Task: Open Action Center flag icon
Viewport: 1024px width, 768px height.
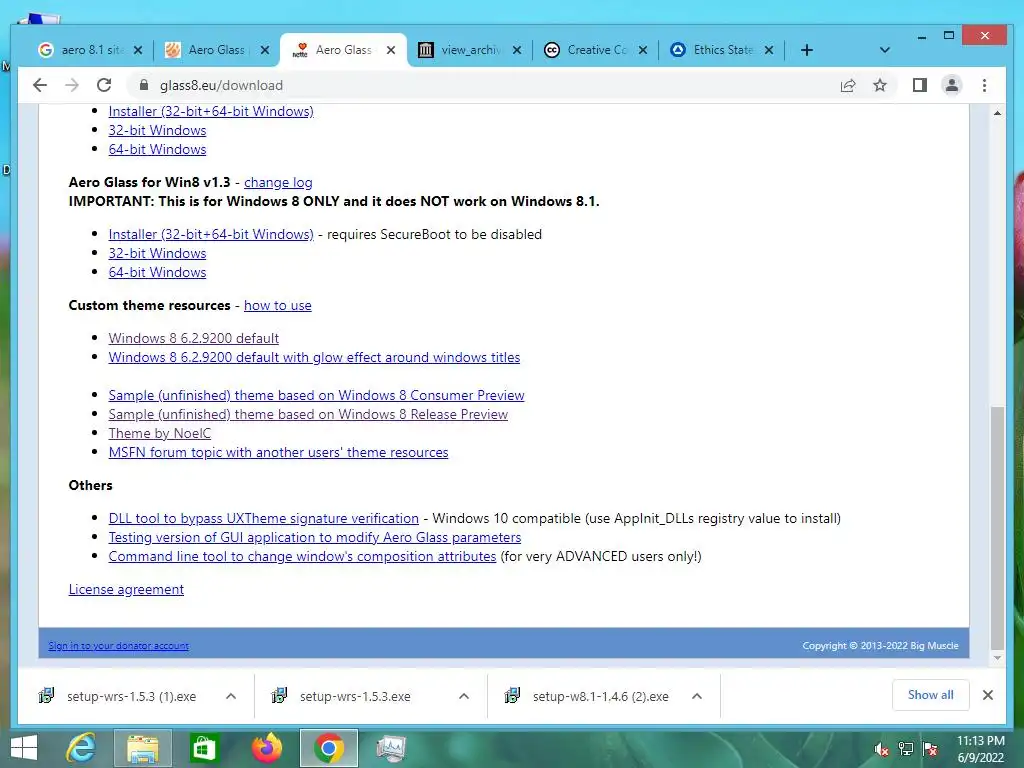Action: (930, 749)
